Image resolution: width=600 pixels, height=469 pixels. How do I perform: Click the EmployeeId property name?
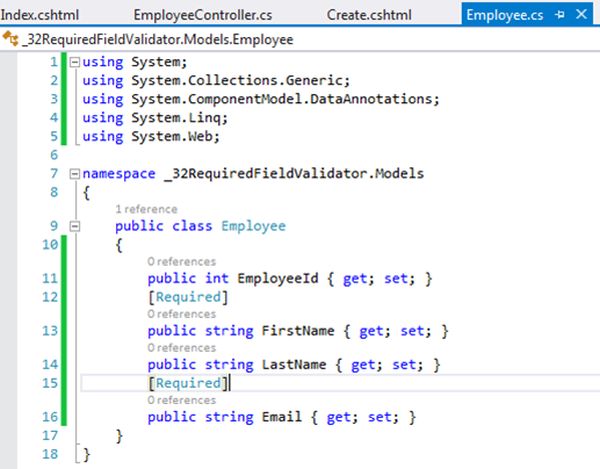click(x=278, y=278)
